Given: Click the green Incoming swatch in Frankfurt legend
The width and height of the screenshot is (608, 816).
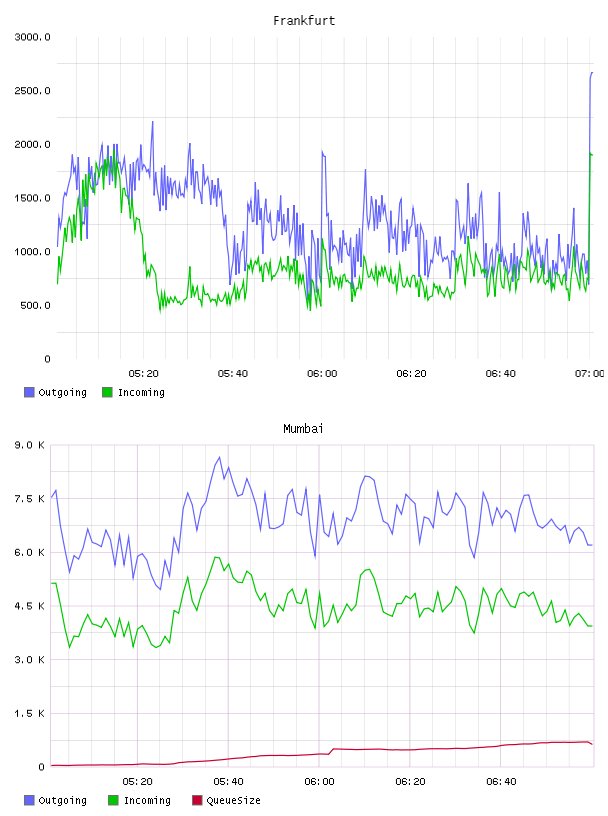Looking at the screenshot, I should (x=107, y=392).
